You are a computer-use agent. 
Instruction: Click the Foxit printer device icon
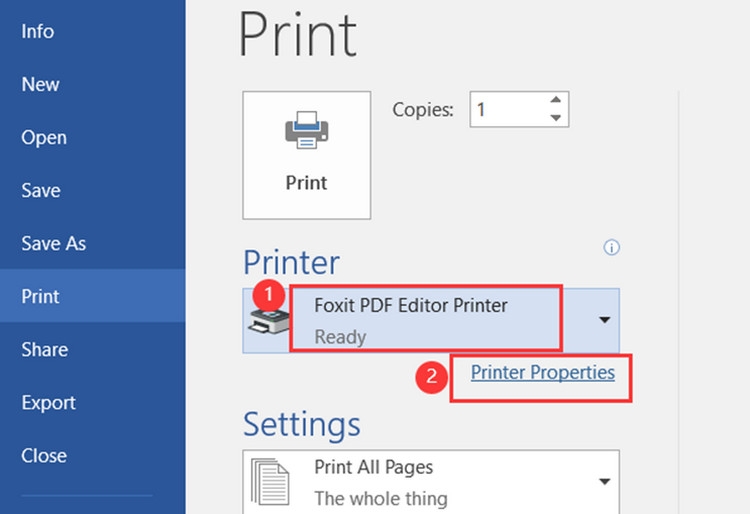tap(269, 320)
